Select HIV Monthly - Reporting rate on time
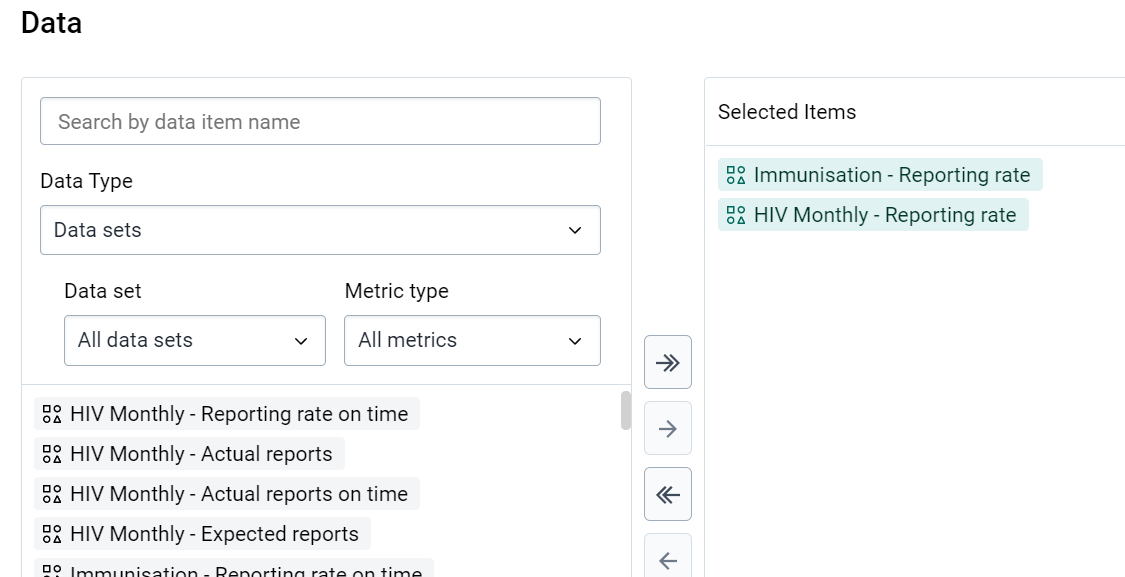The width and height of the screenshot is (1125, 577). 227,414
